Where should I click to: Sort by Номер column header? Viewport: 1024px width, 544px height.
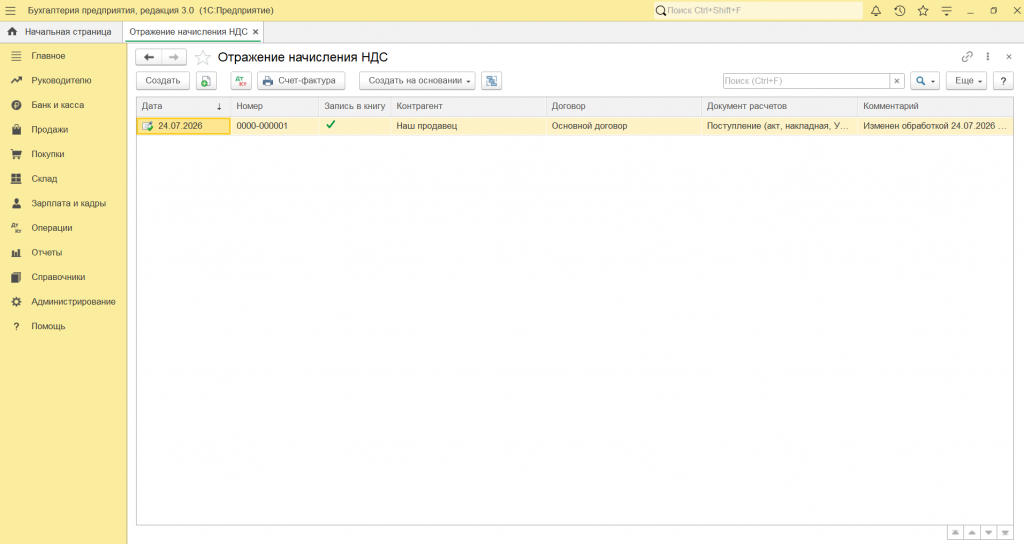(274, 106)
